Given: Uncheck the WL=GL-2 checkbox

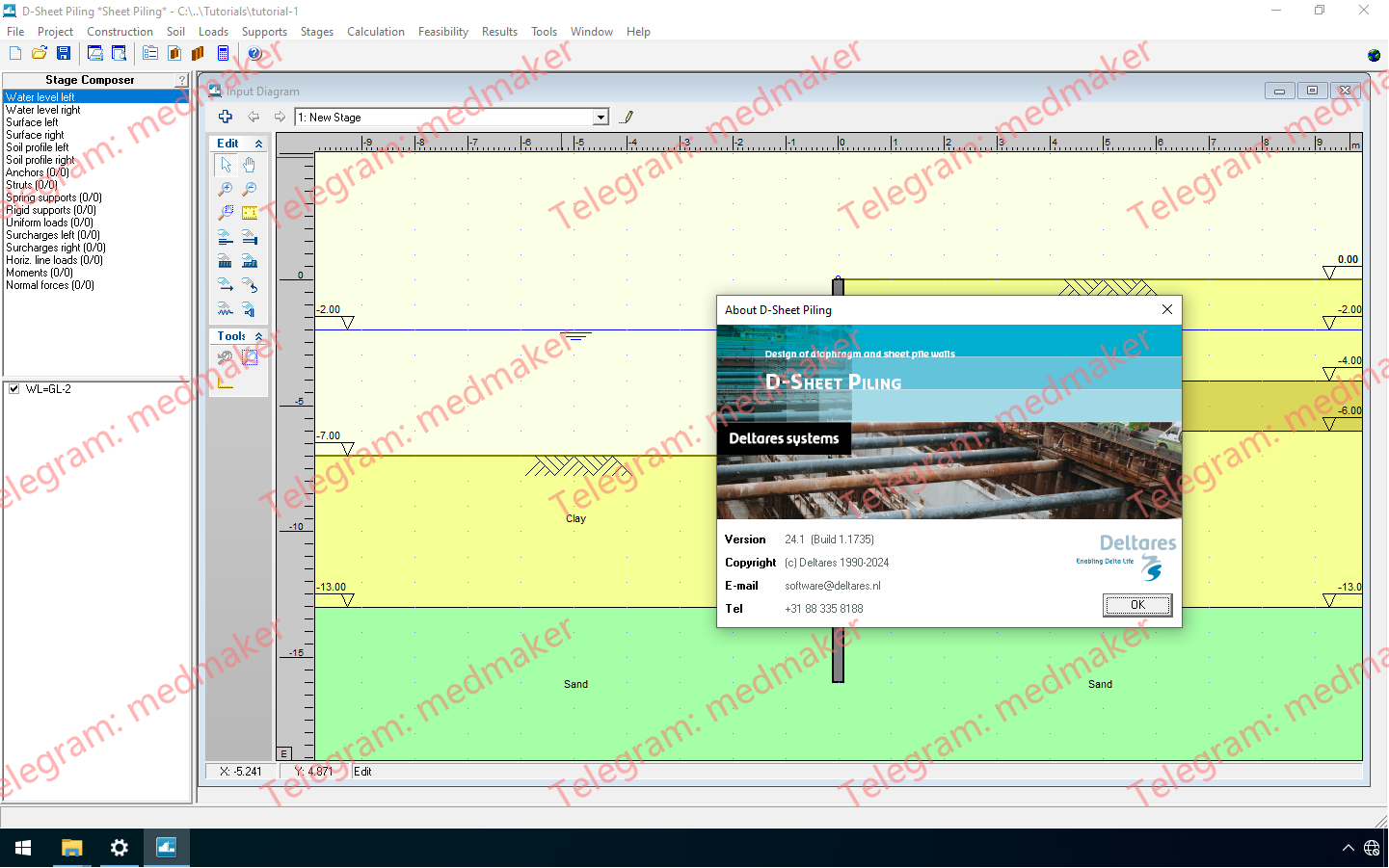Looking at the screenshot, I should tap(14, 389).
